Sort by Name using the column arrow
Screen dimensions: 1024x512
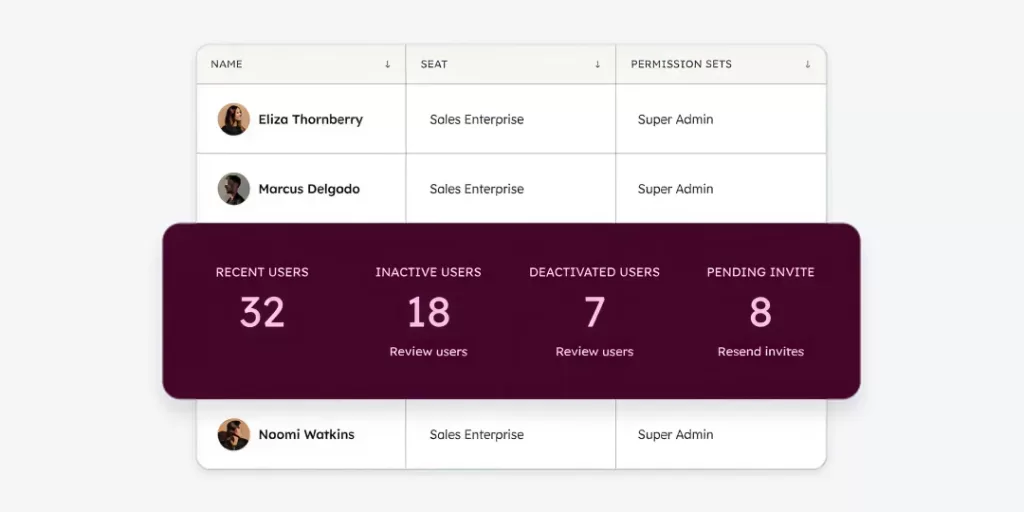388,65
